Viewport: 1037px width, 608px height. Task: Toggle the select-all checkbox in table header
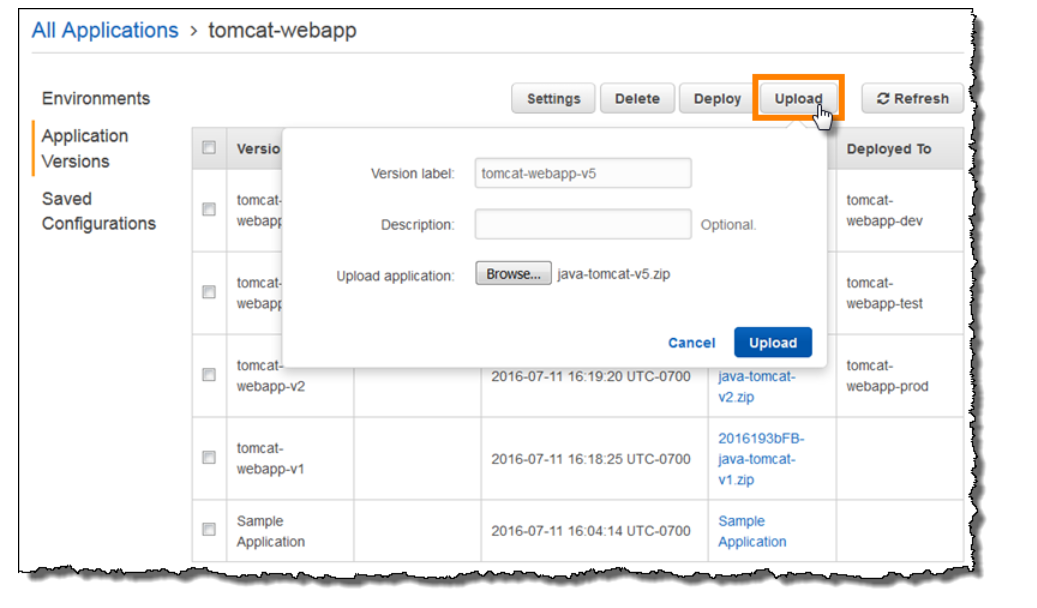209,148
